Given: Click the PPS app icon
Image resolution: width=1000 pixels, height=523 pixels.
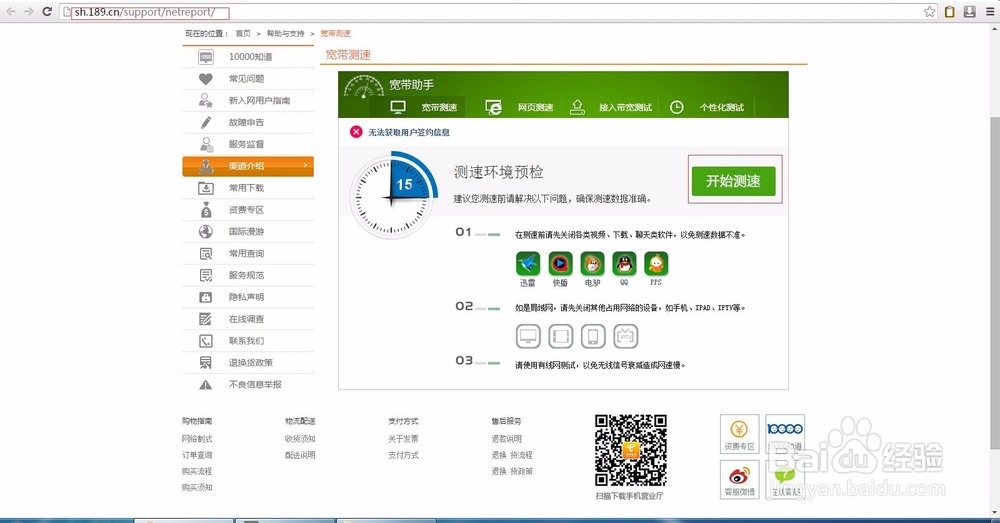Looking at the screenshot, I should pos(656,263).
